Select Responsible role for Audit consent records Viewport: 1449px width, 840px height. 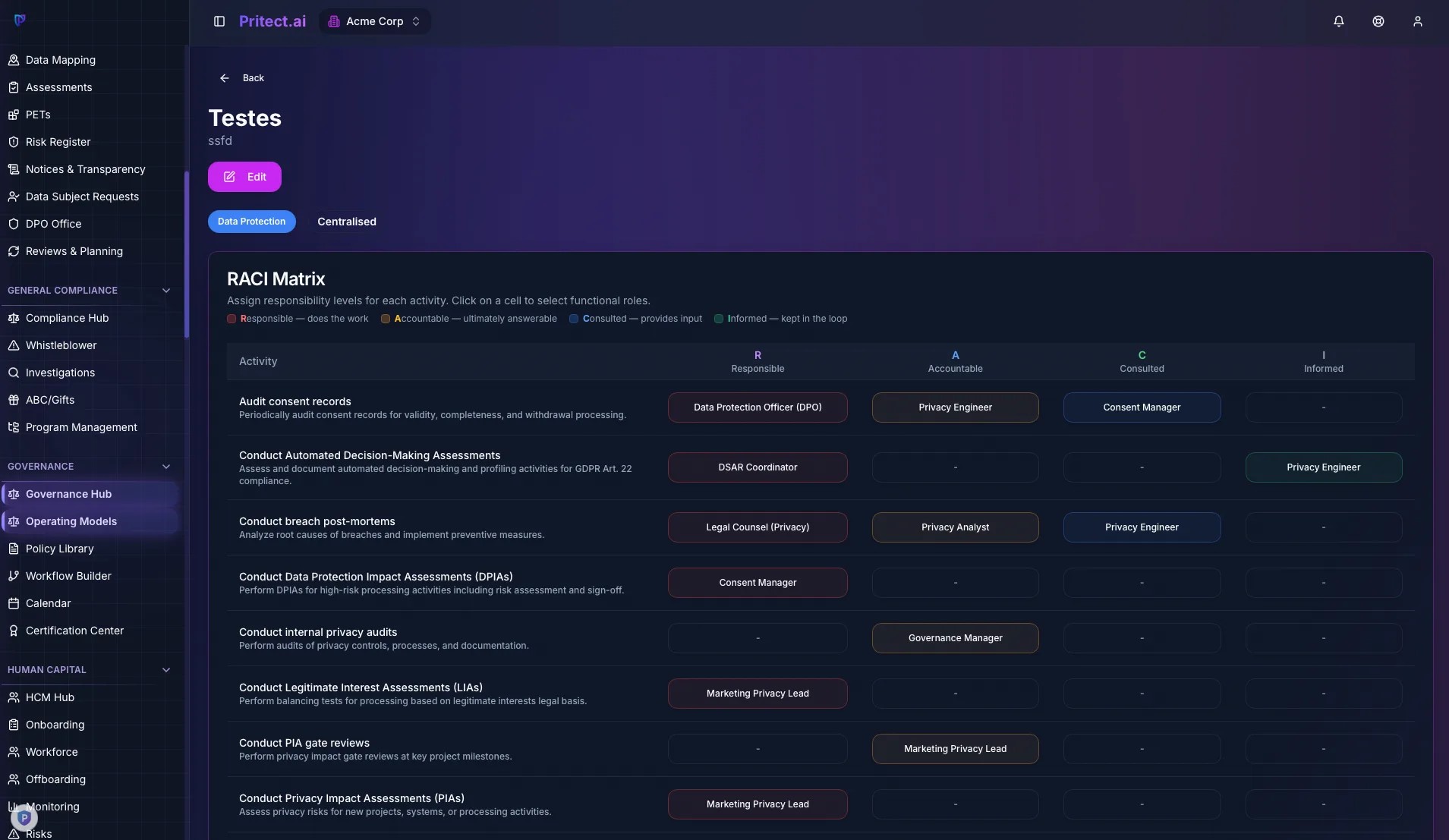click(x=758, y=407)
